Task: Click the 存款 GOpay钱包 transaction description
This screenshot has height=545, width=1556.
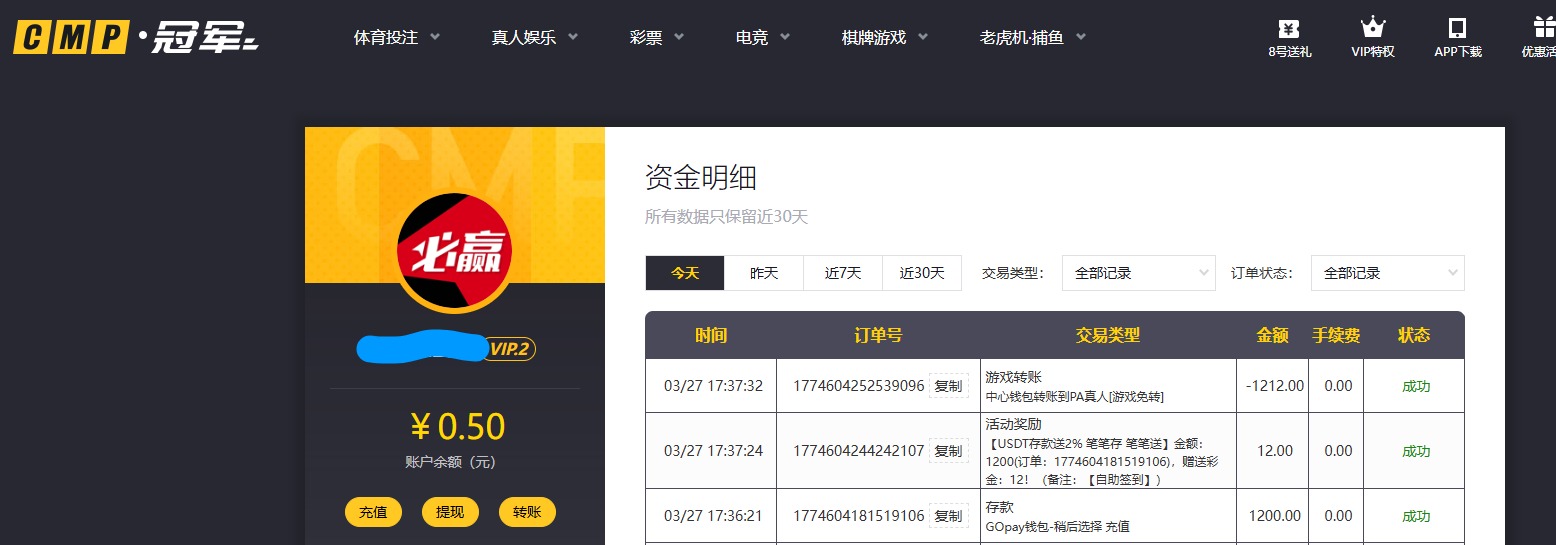Action: [1058, 516]
